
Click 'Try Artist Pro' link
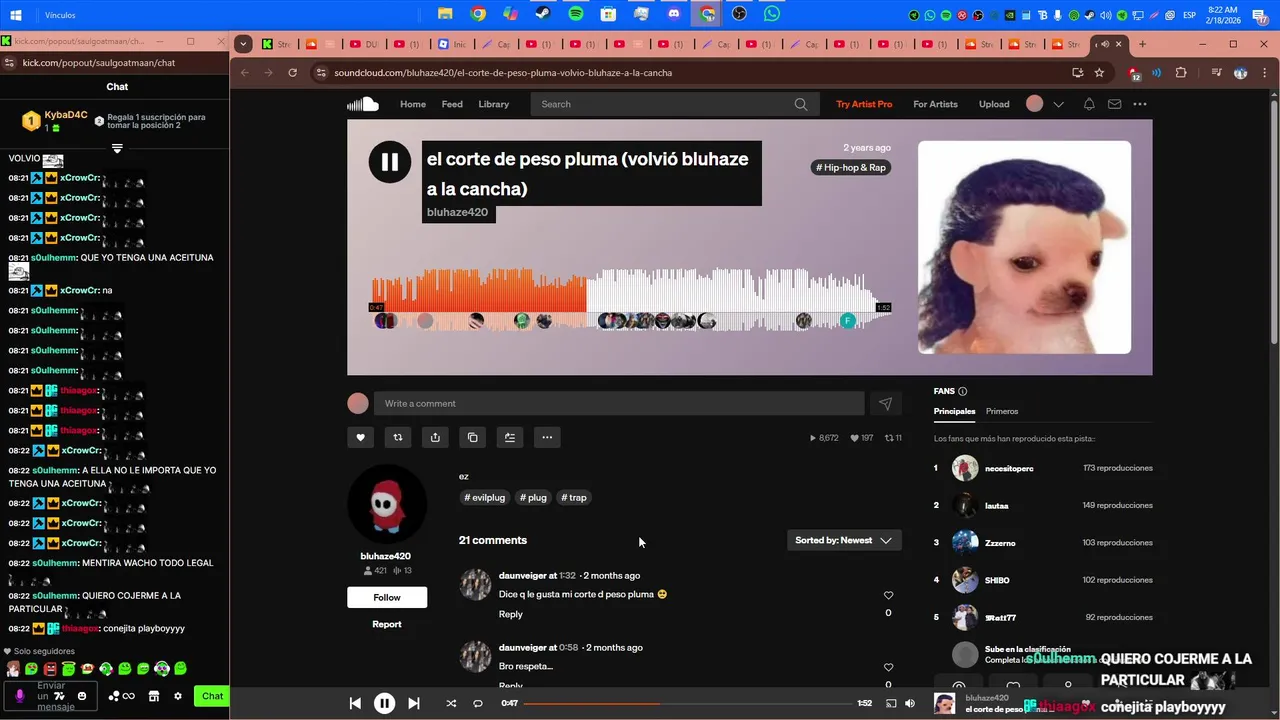tap(864, 104)
